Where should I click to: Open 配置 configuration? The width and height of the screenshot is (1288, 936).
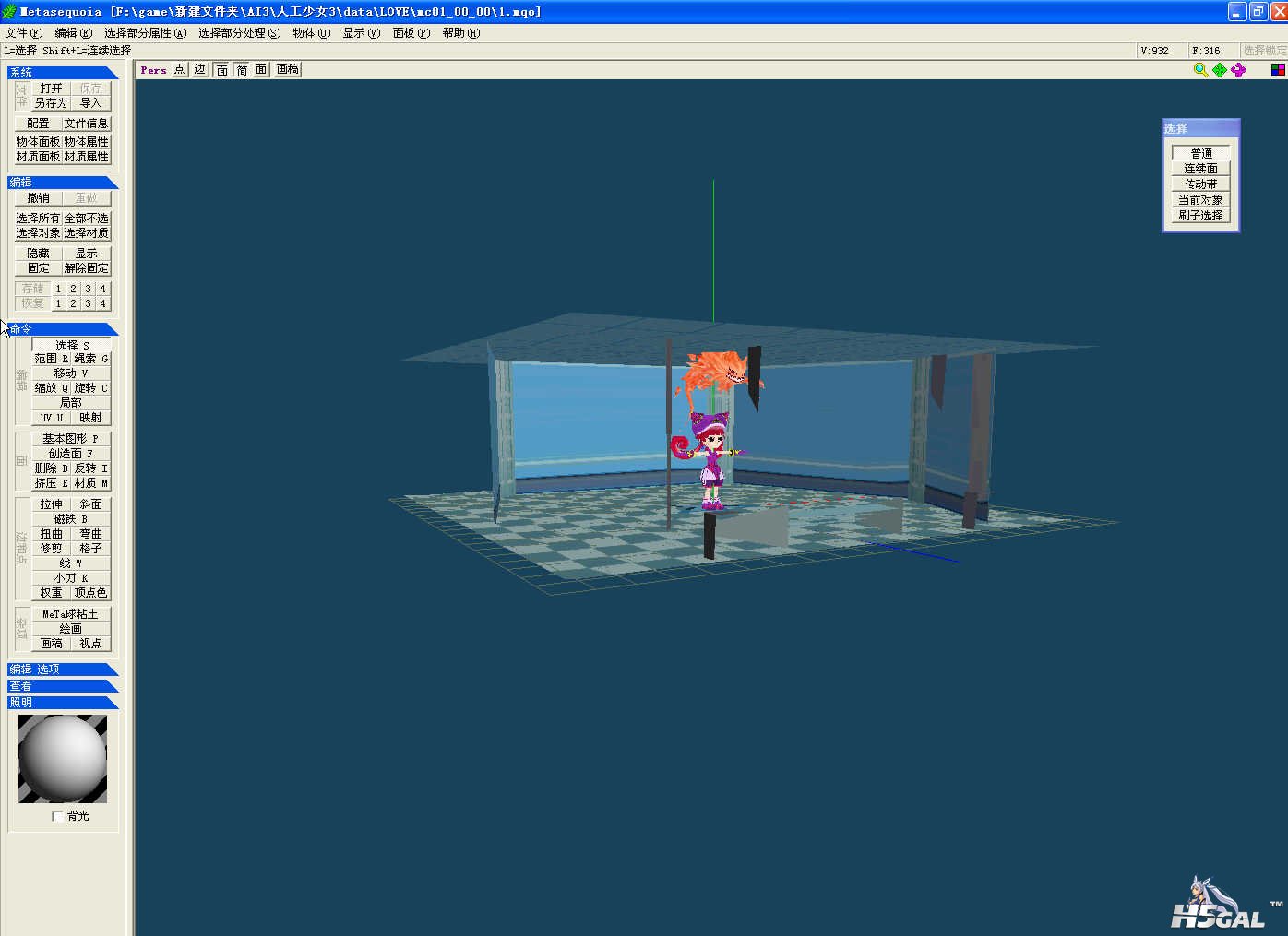(x=38, y=124)
